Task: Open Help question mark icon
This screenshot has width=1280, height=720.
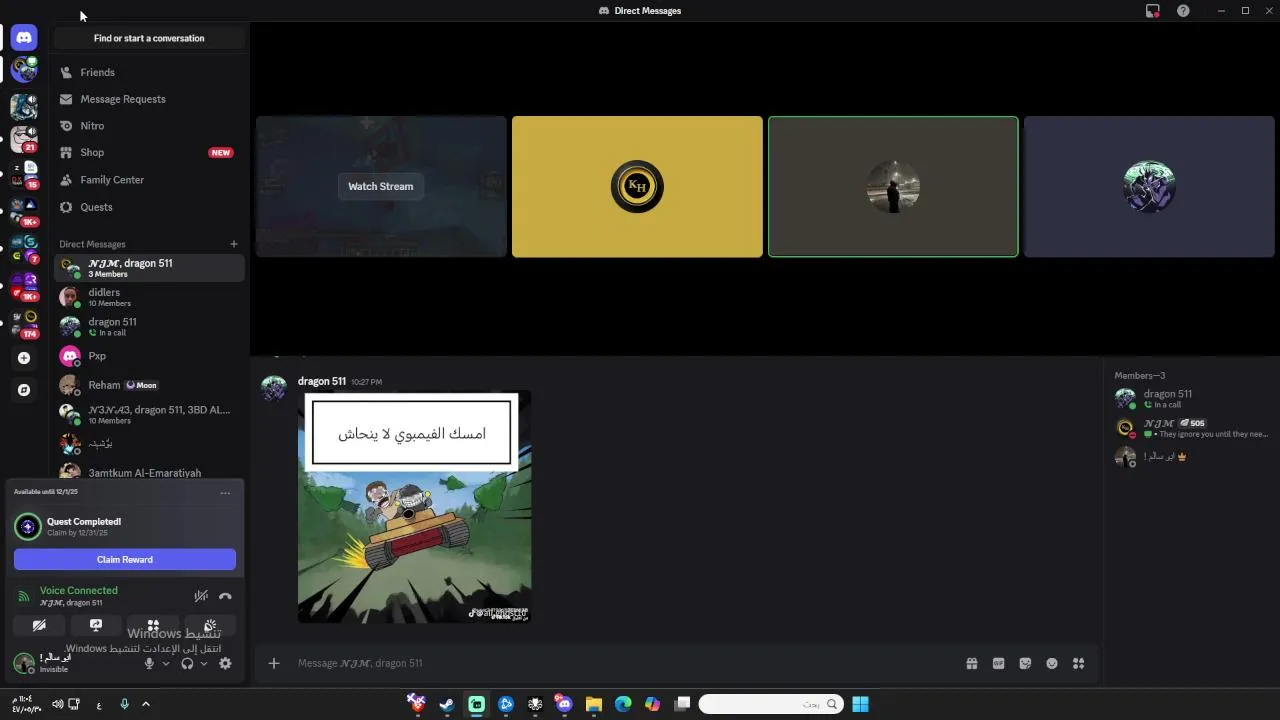Action: pos(1183,11)
